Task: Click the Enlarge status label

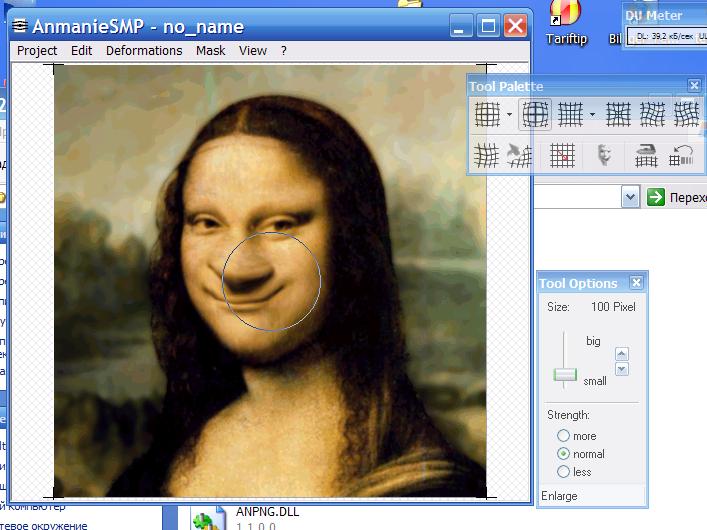Action: (x=559, y=496)
